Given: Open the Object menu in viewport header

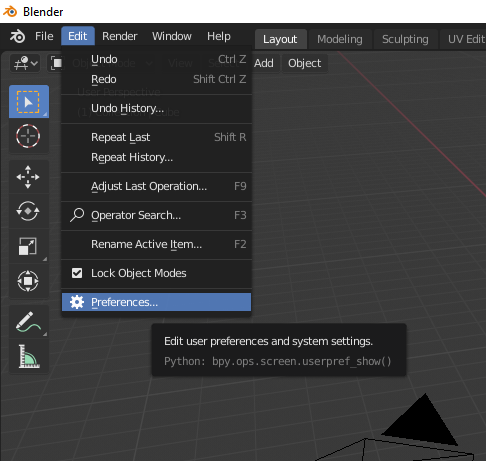Looking at the screenshot, I should (x=305, y=63).
